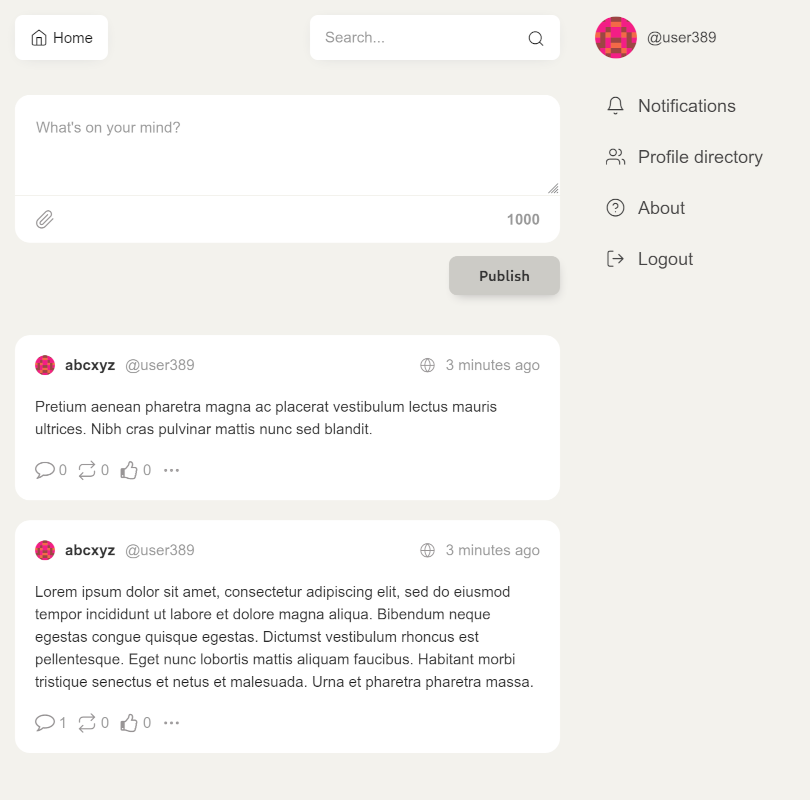Click globe visibility icon on first post
The width and height of the screenshot is (810, 800).
tap(427, 365)
